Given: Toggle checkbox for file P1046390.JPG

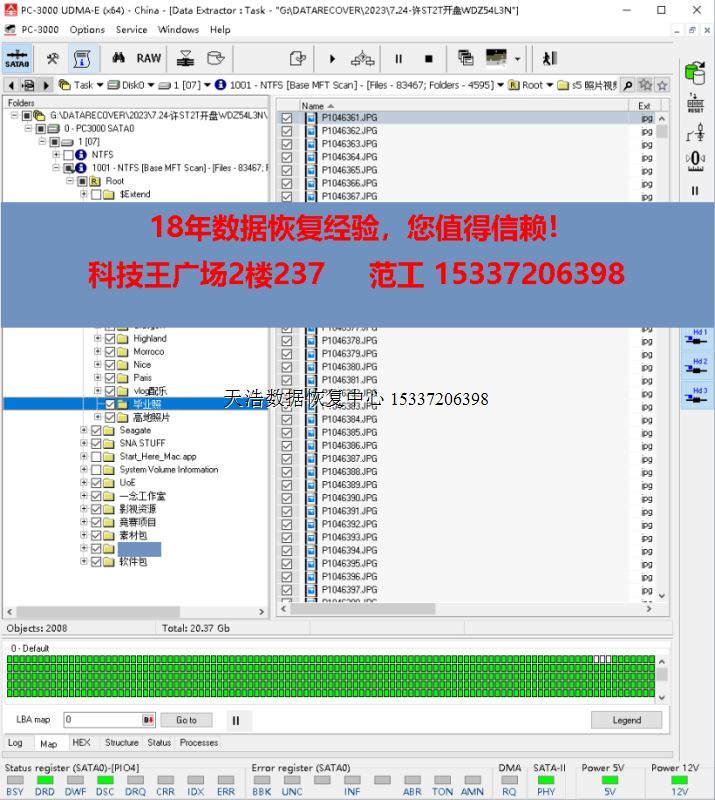Looking at the screenshot, I should (287, 498).
